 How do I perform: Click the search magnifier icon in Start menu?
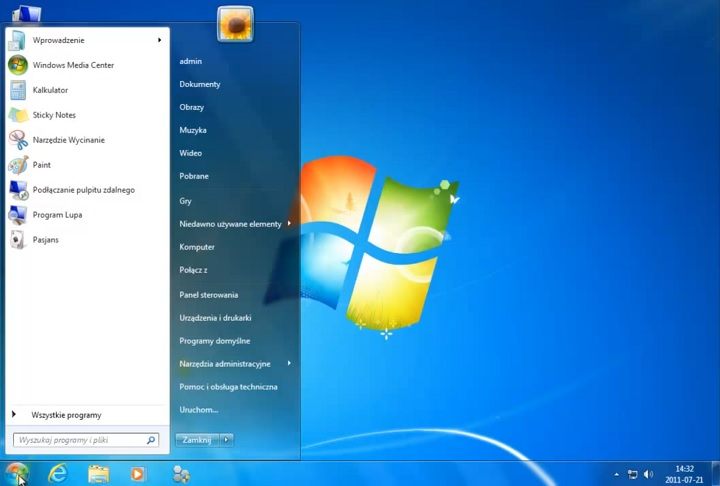coord(151,440)
